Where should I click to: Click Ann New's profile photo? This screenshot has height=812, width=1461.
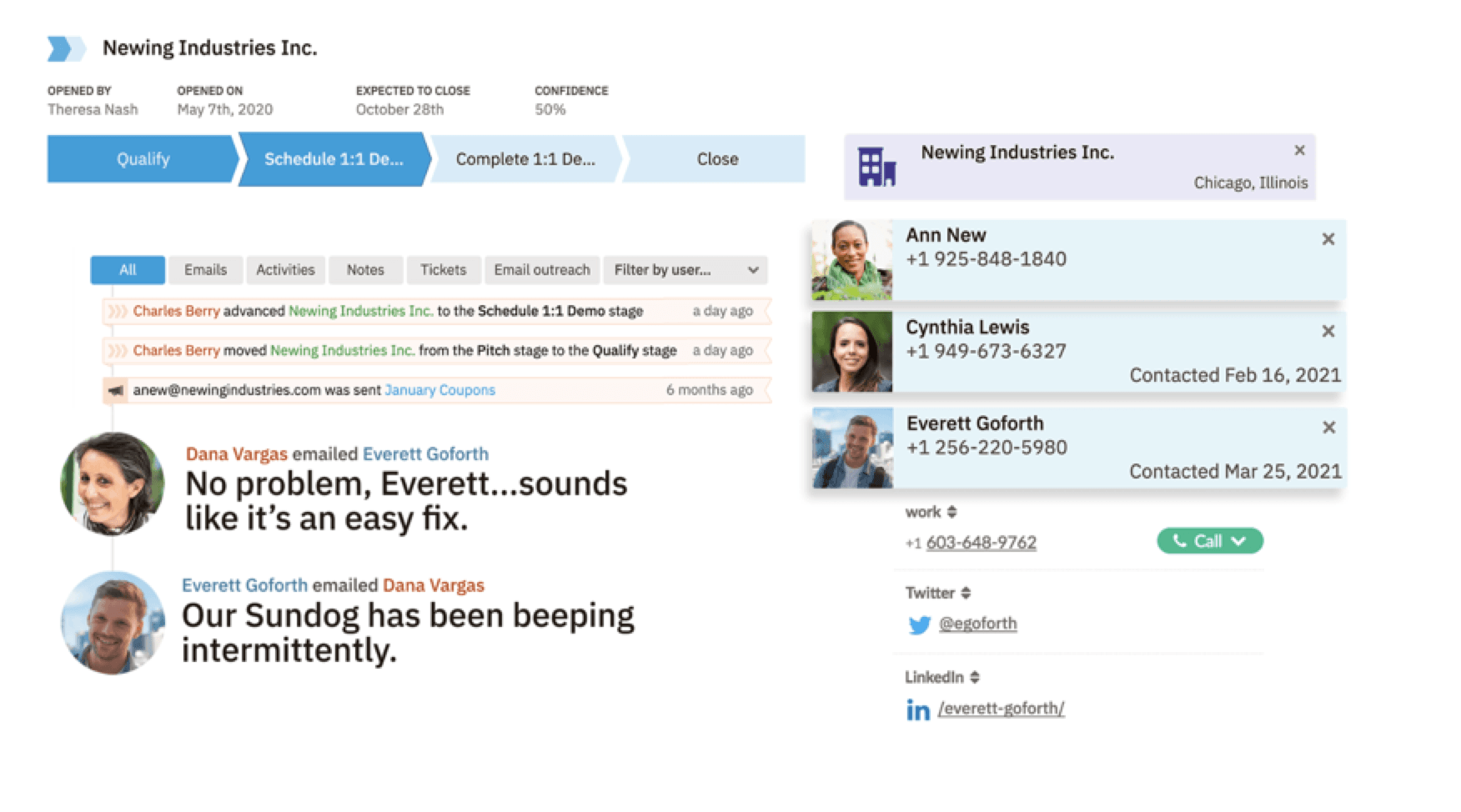pos(851,259)
